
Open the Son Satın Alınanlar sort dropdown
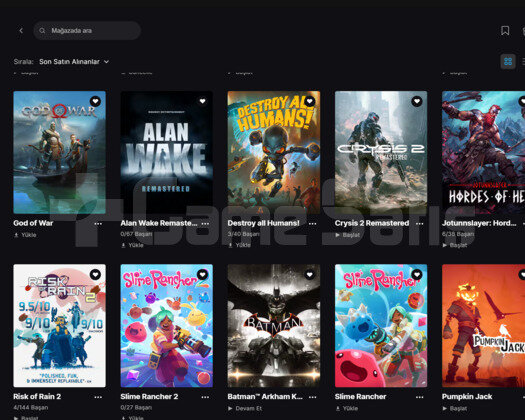point(74,62)
